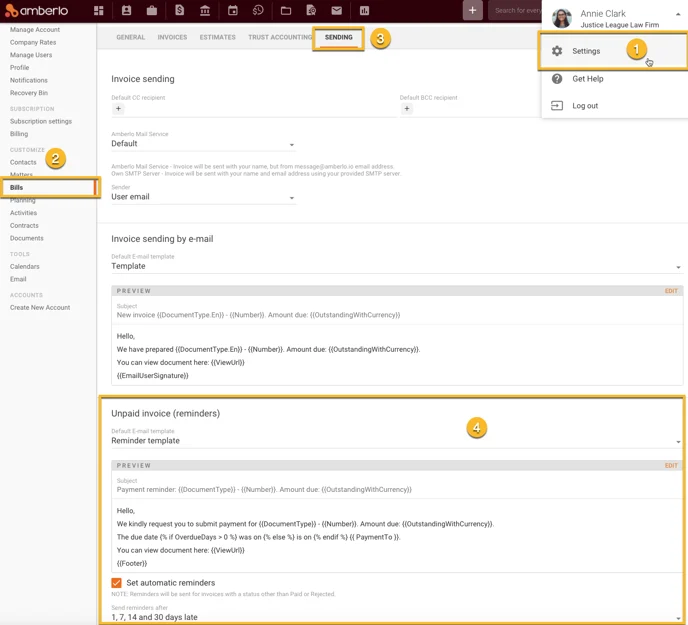Open the Contacts icon in top bar
This screenshot has height=625, width=688.
pos(126,11)
